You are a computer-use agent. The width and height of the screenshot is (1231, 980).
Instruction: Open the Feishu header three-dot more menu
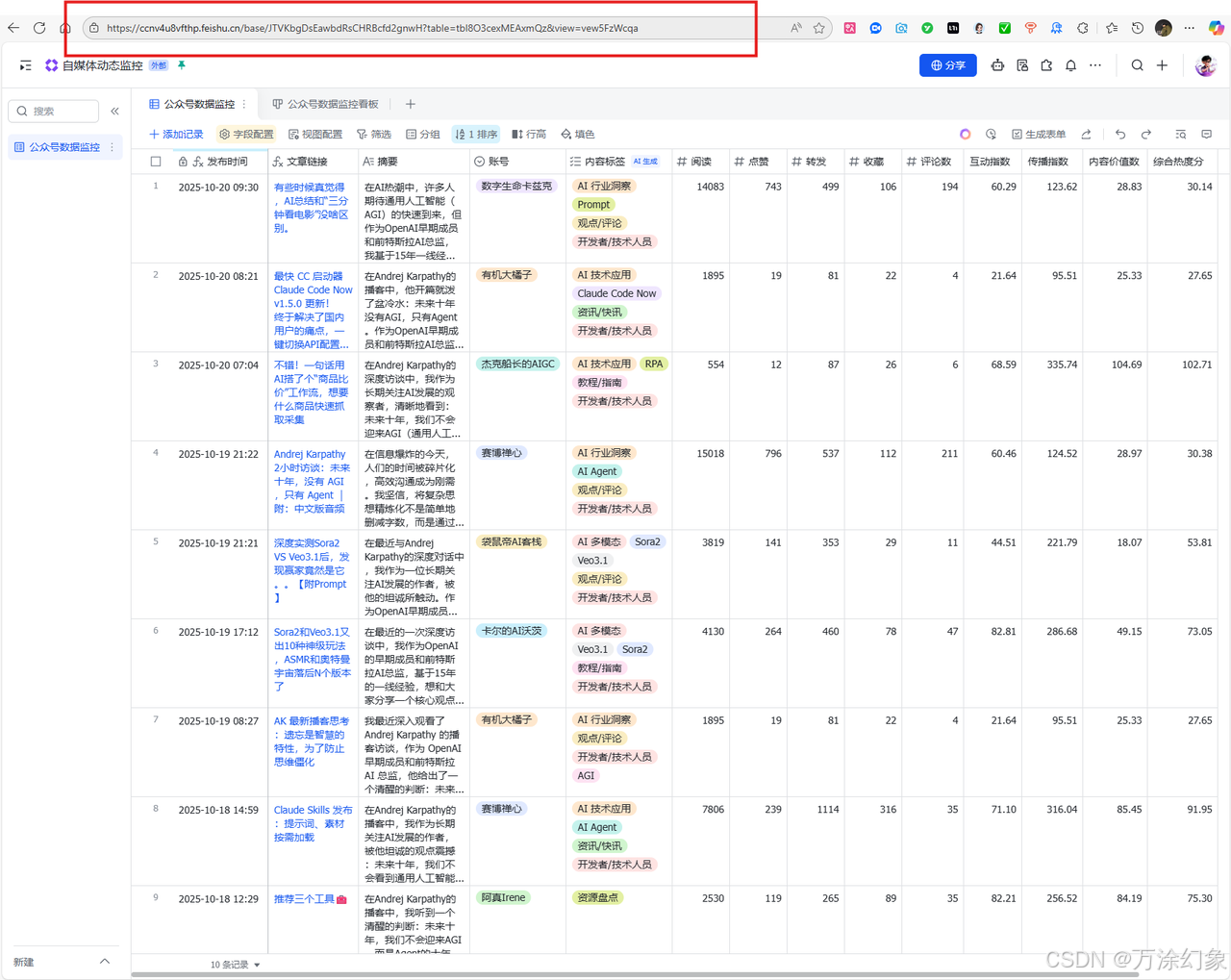[1095, 65]
